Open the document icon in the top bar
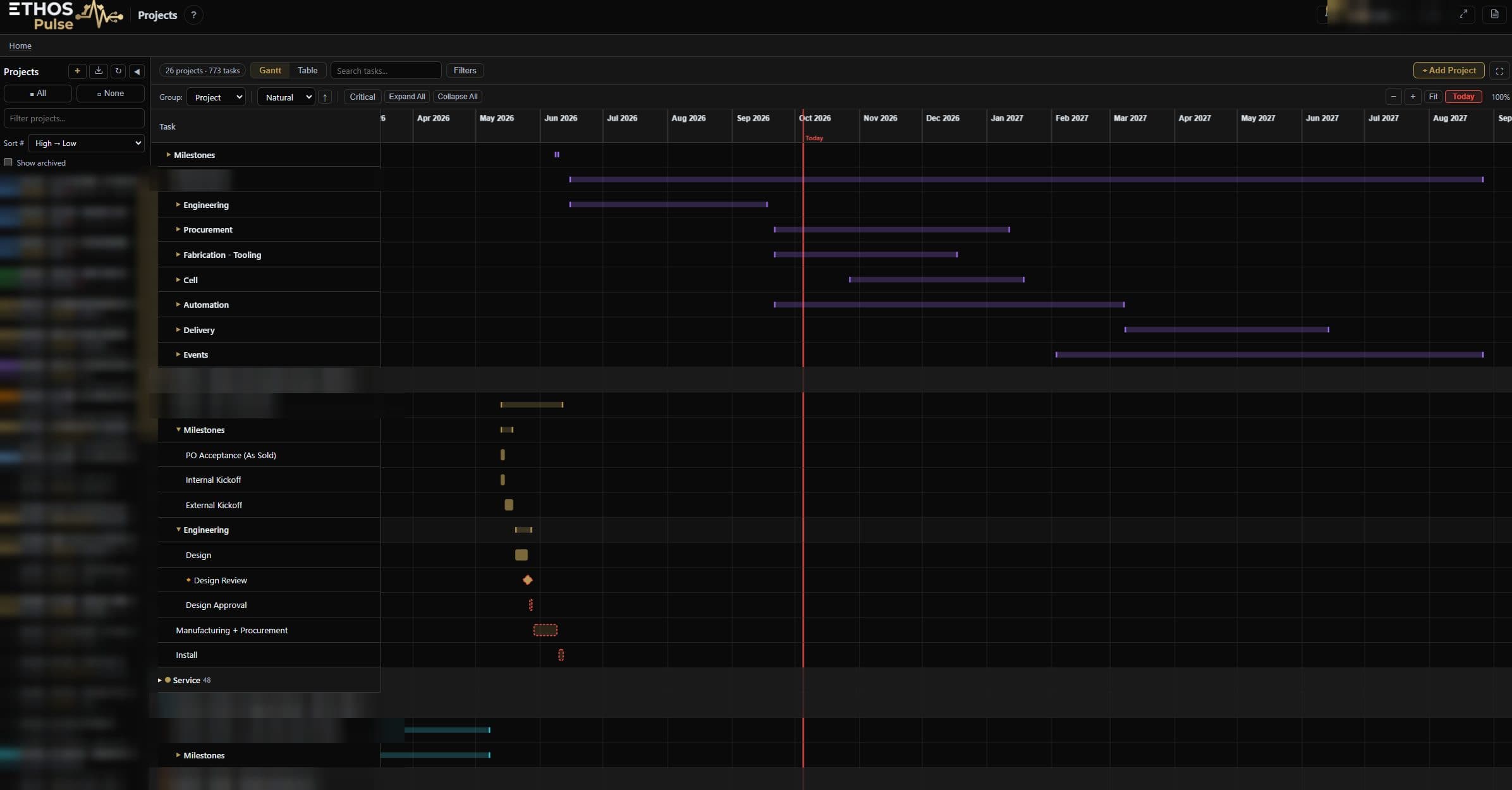The height and width of the screenshot is (790, 1512). click(1494, 14)
